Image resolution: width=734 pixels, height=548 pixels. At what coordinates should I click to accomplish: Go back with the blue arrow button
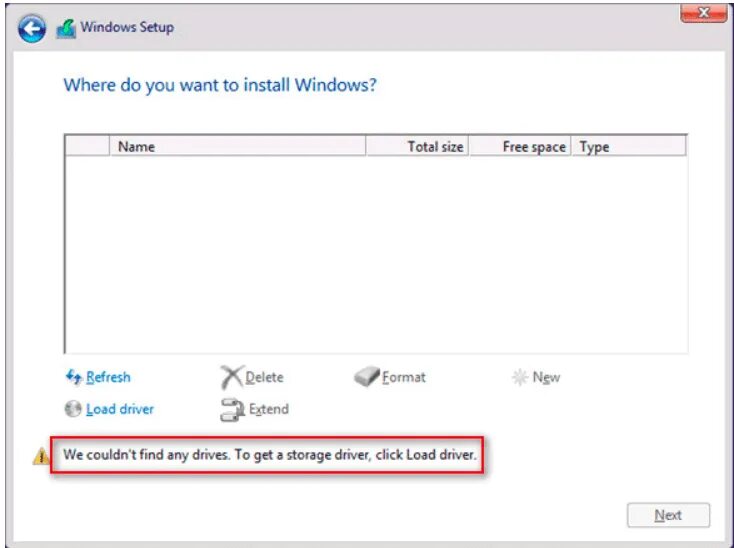(x=32, y=29)
